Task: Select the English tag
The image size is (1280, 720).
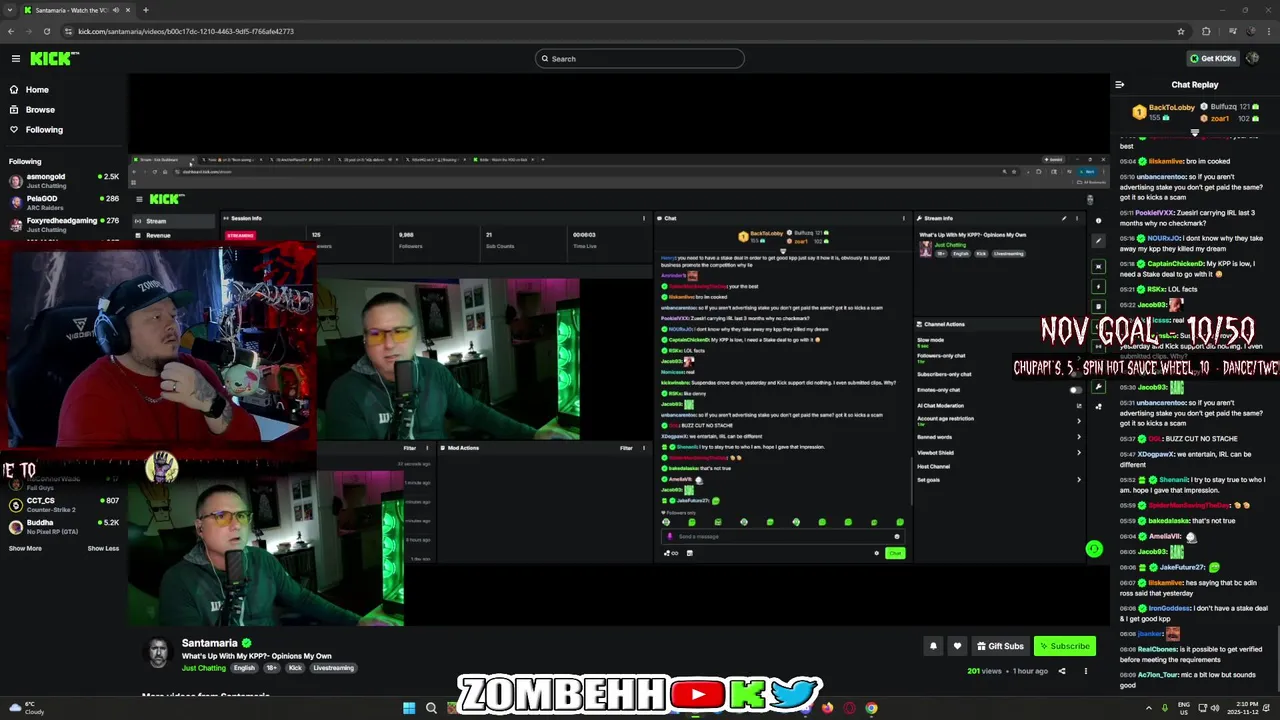Action: (244, 668)
